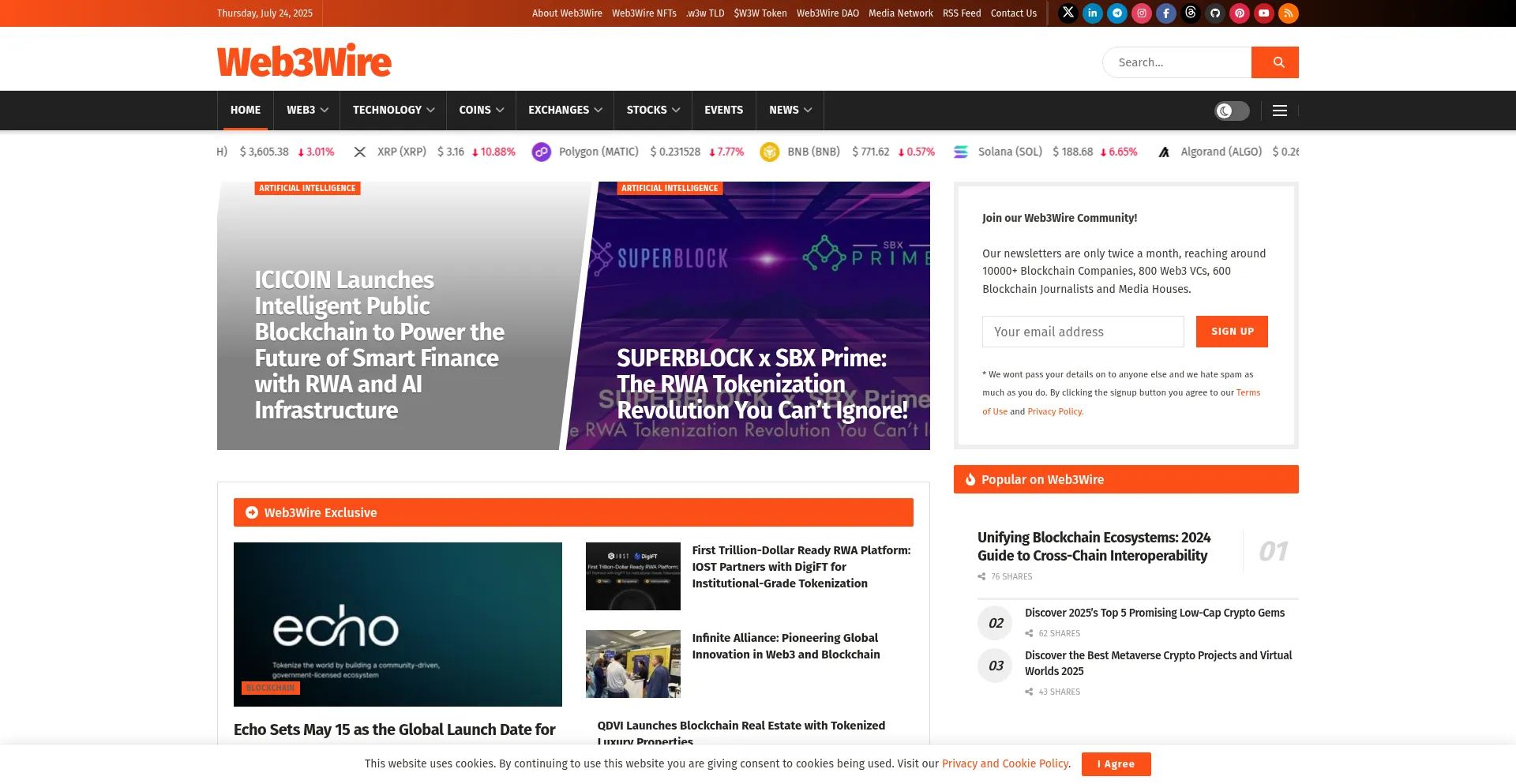Click the share icon next to 43 SHARES

1029,692
